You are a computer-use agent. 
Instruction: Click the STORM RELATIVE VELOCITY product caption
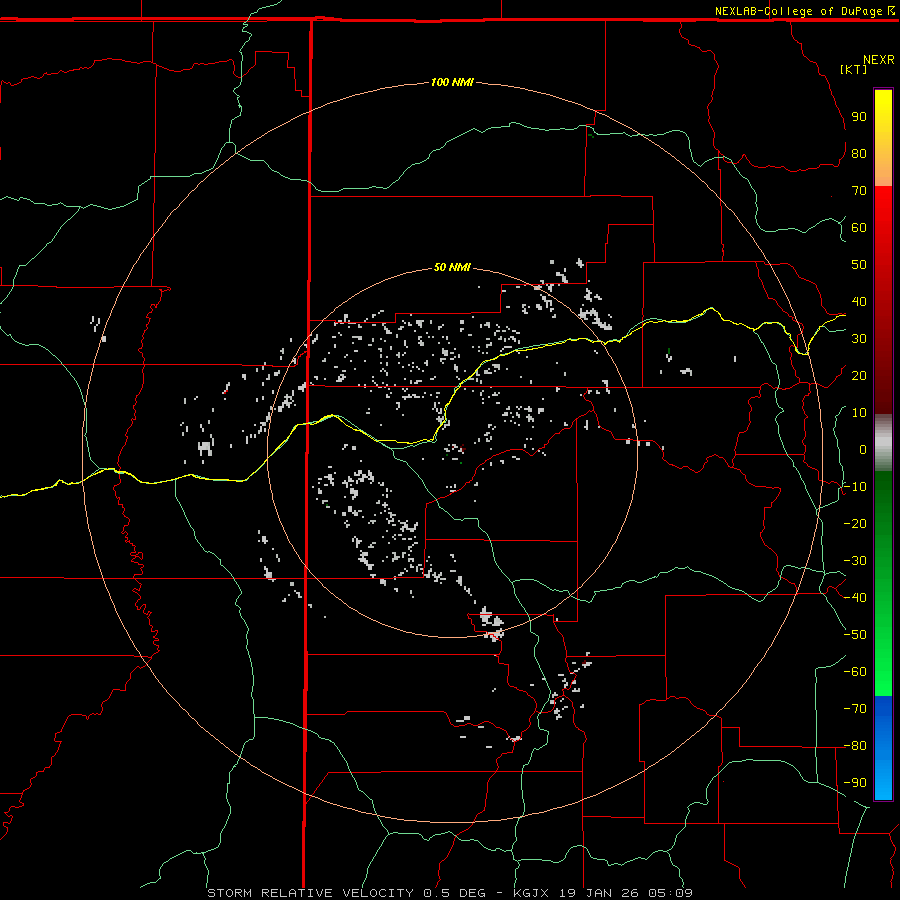[x=310, y=893]
